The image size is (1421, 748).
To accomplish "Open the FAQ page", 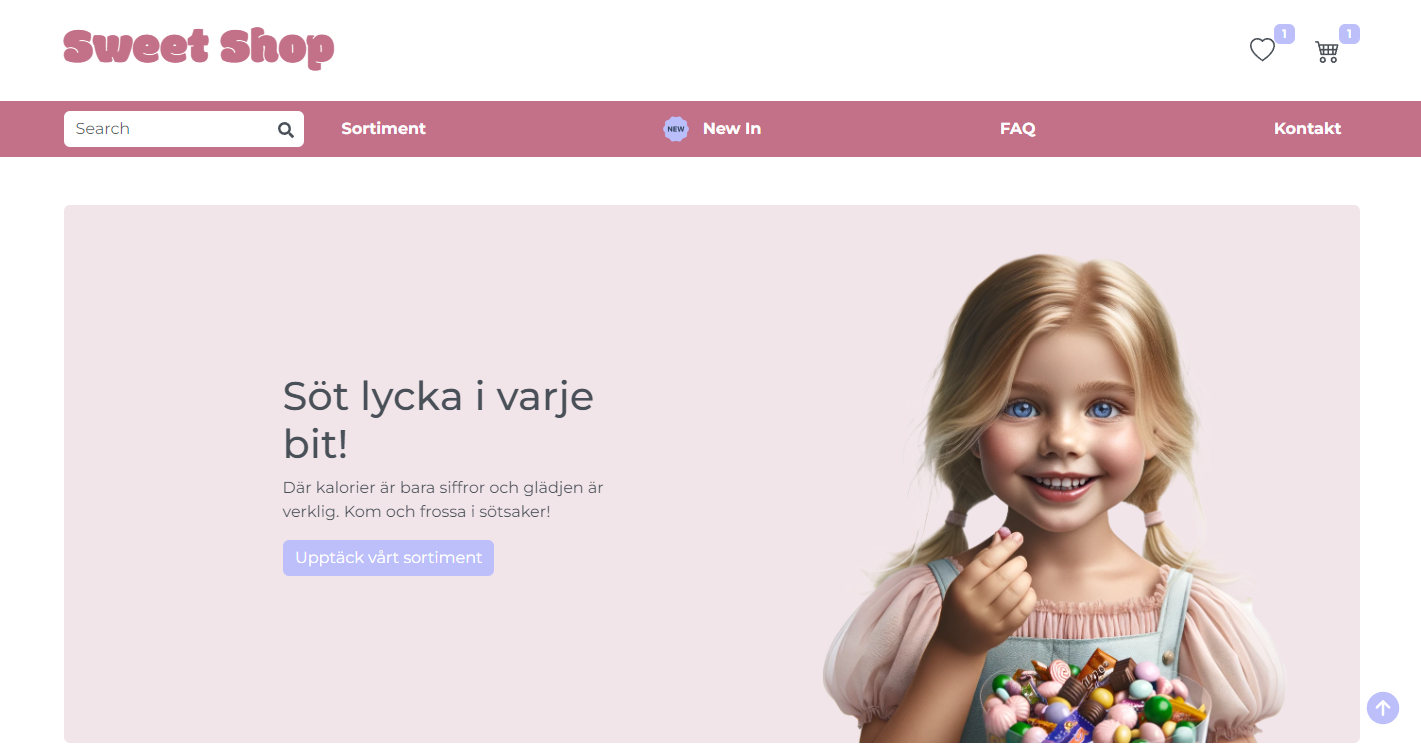I will [x=1017, y=128].
